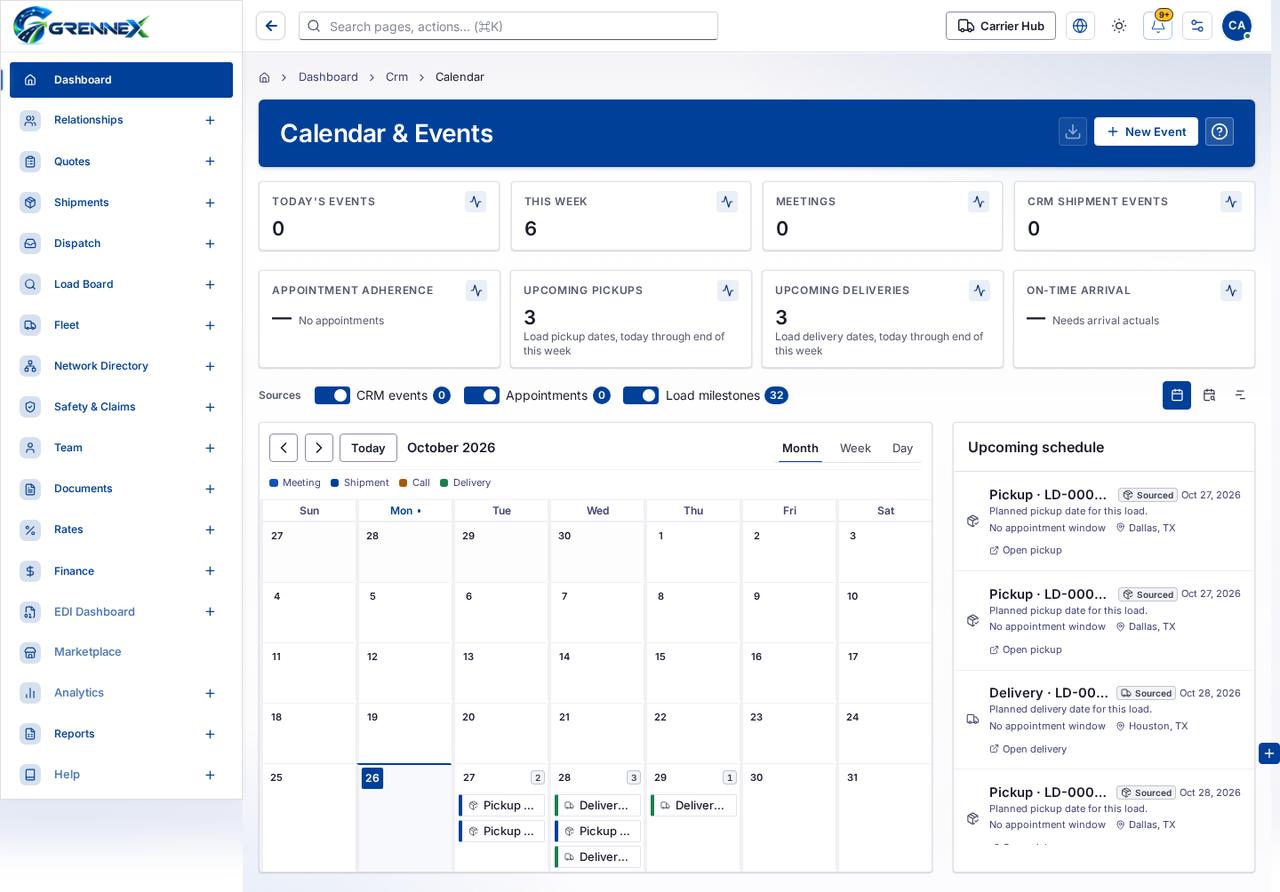The width and height of the screenshot is (1280, 892).
Task: Click the New Event button
Action: click(1146, 132)
